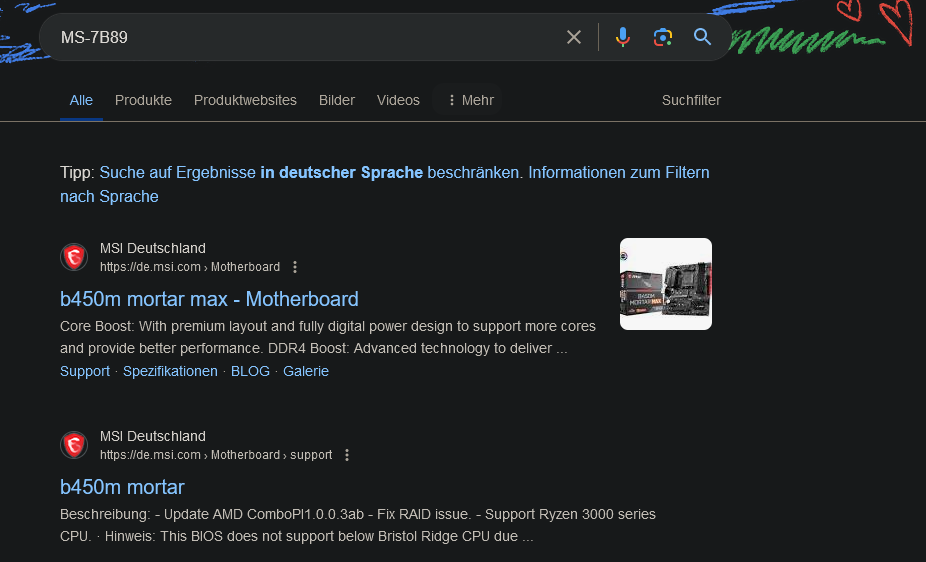
Task: Switch to the Bilder tab
Action: click(337, 100)
